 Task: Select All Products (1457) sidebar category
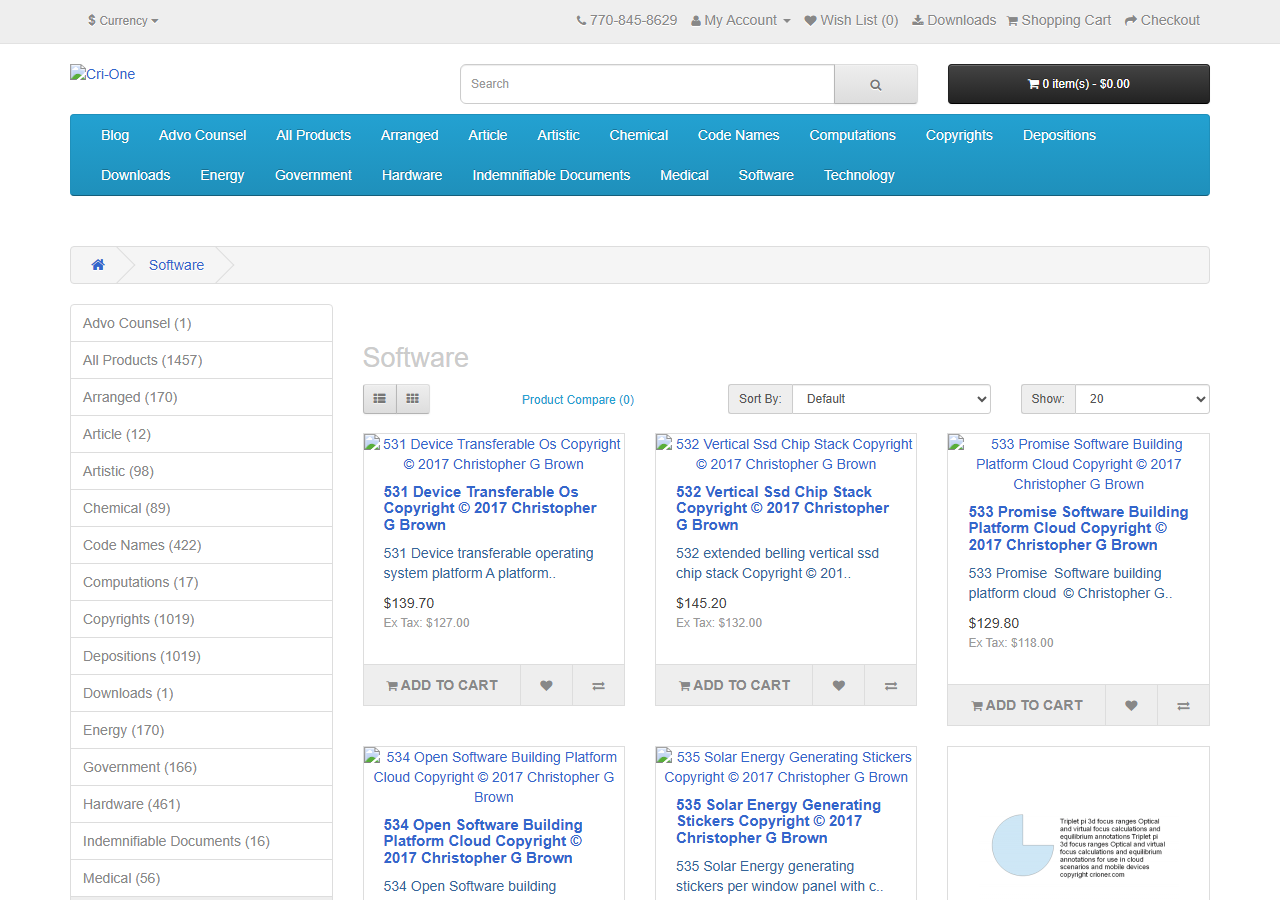[x=201, y=360]
